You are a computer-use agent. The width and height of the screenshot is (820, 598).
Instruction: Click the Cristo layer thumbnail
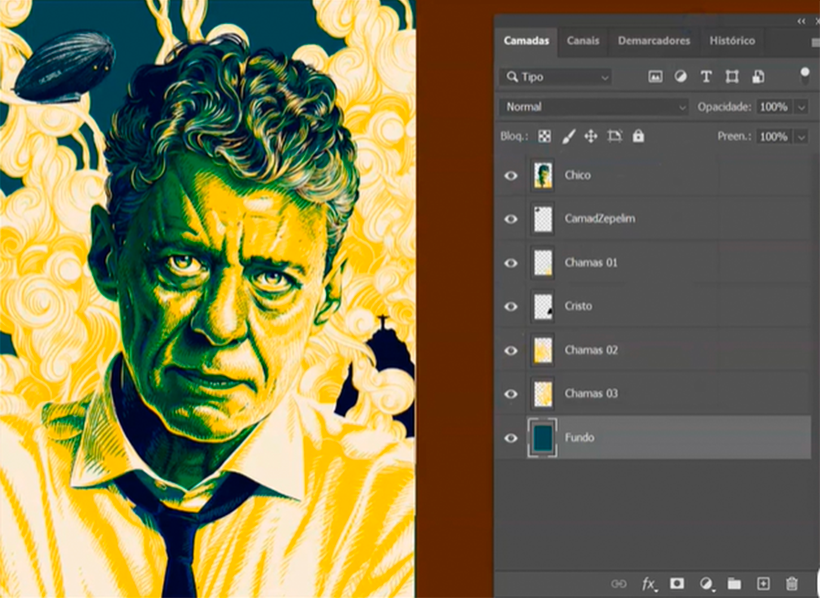(x=543, y=307)
